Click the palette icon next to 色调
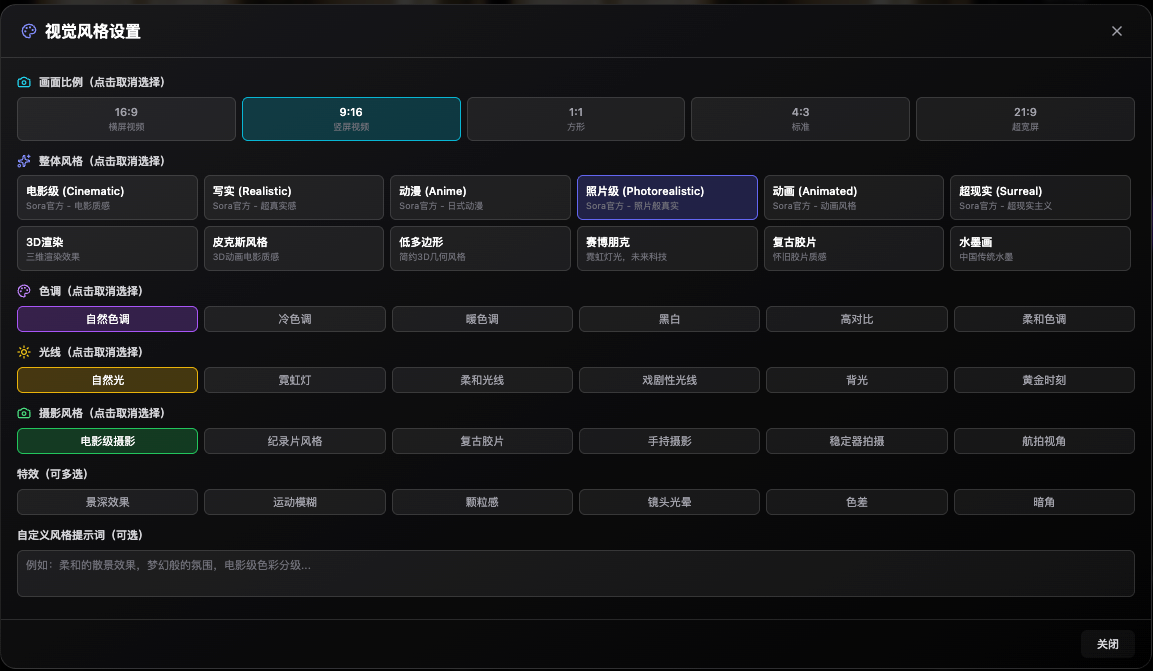The width and height of the screenshot is (1153, 671). [x=25, y=291]
